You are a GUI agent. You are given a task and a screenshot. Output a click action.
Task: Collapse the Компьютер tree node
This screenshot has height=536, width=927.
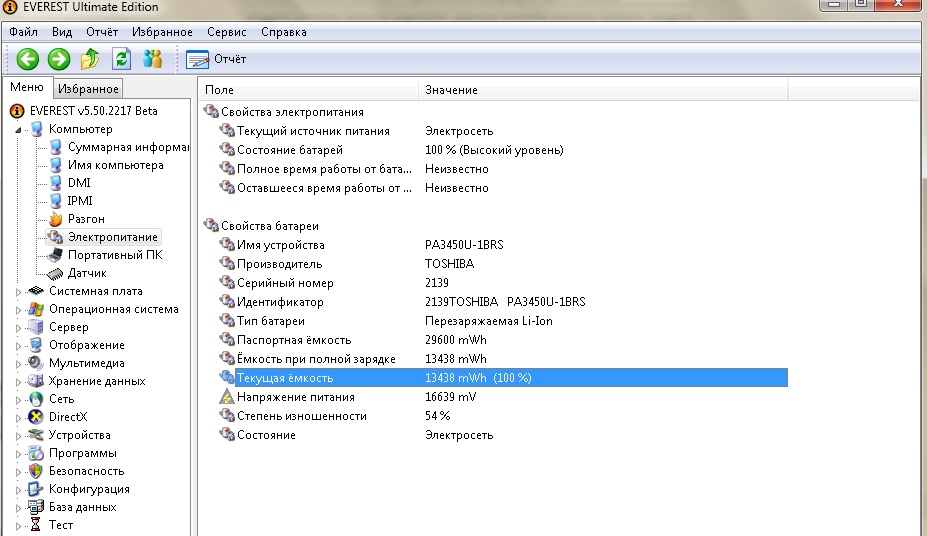click(x=18, y=129)
